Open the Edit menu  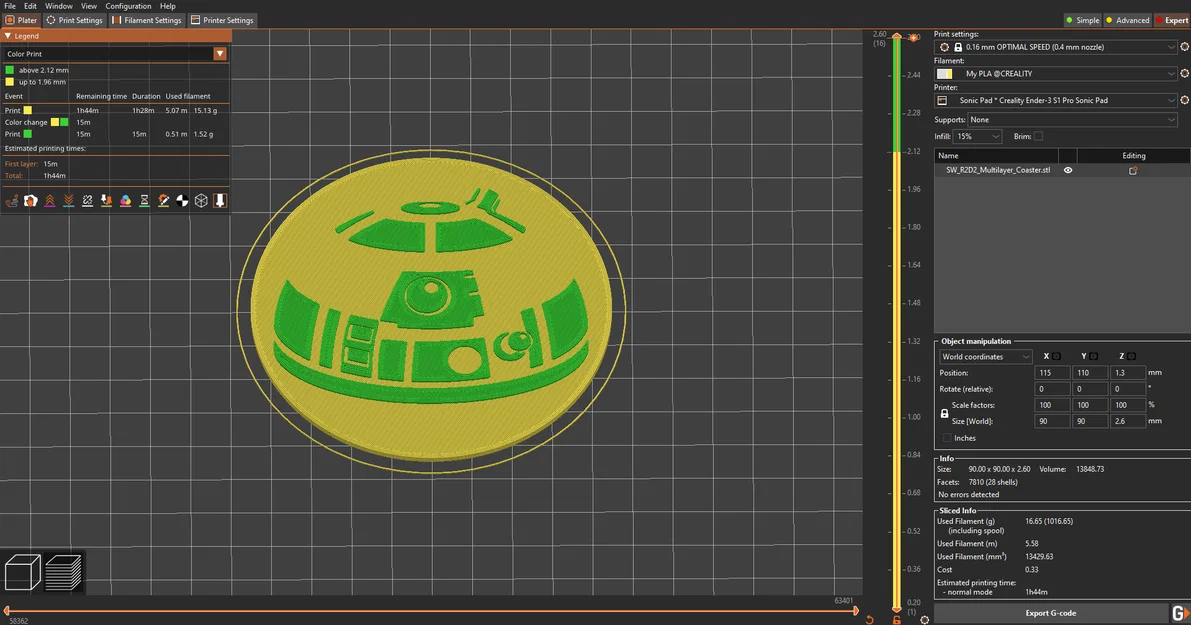point(30,6)
